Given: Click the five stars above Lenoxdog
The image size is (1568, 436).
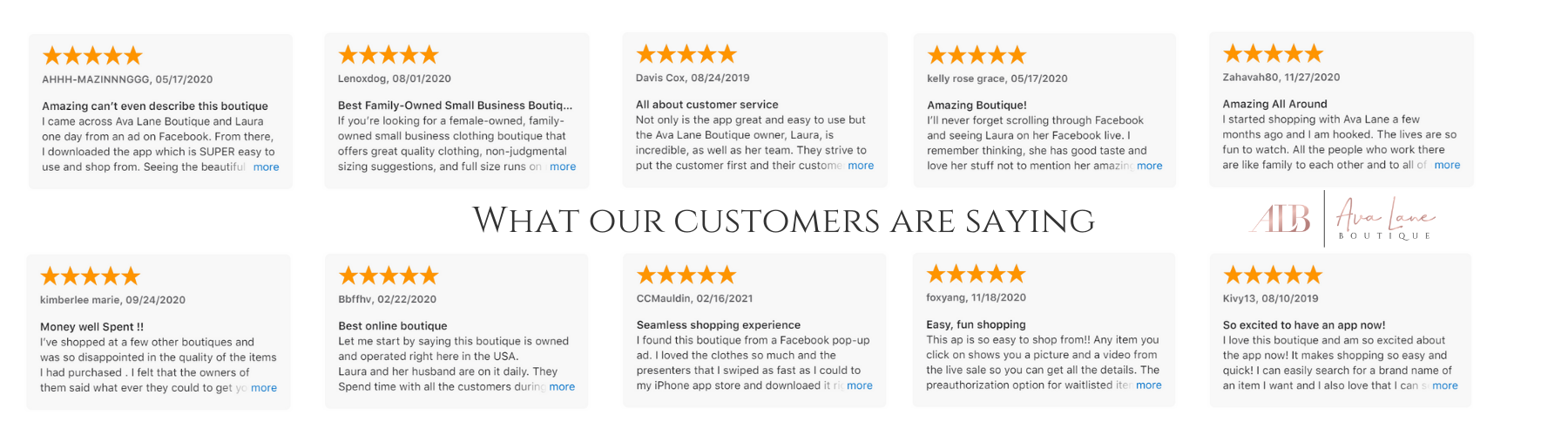Looking at the screenshot, I should click(x=389, y=55).
